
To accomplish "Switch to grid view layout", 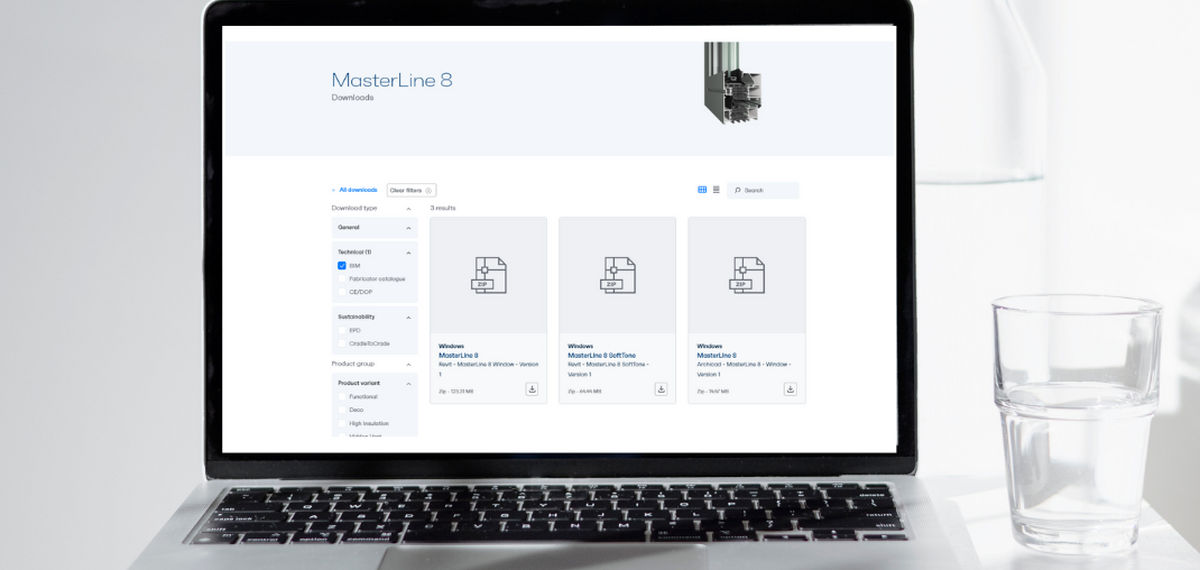I will pyautogui.click(x=702, y=190).
